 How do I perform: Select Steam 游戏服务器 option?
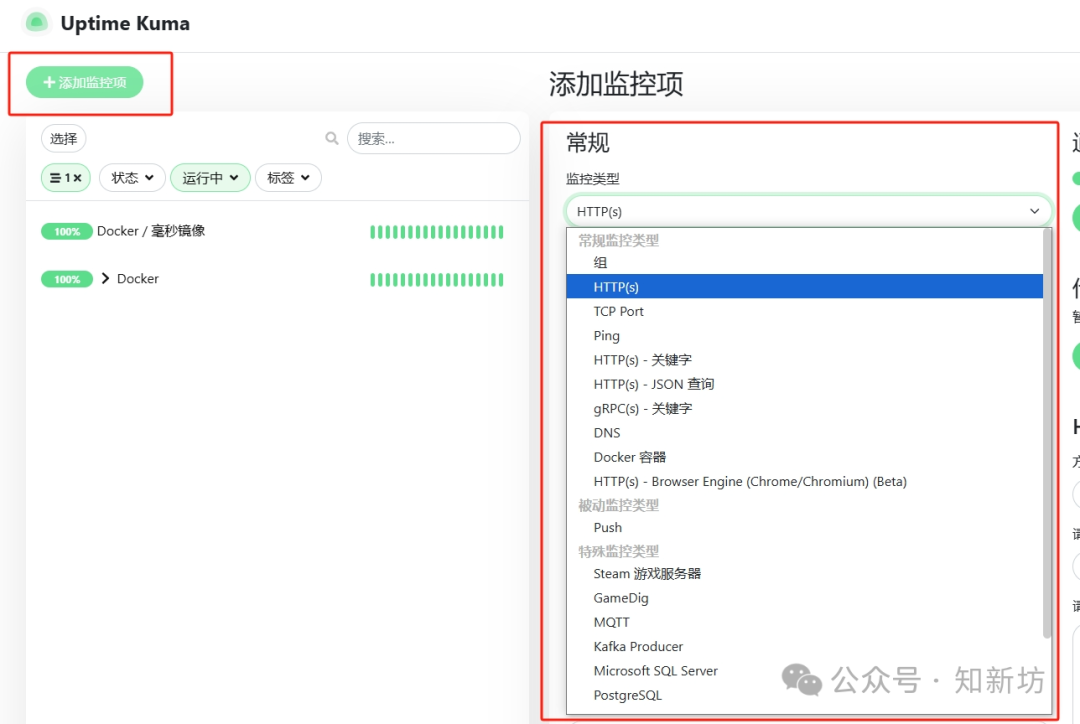804,574
